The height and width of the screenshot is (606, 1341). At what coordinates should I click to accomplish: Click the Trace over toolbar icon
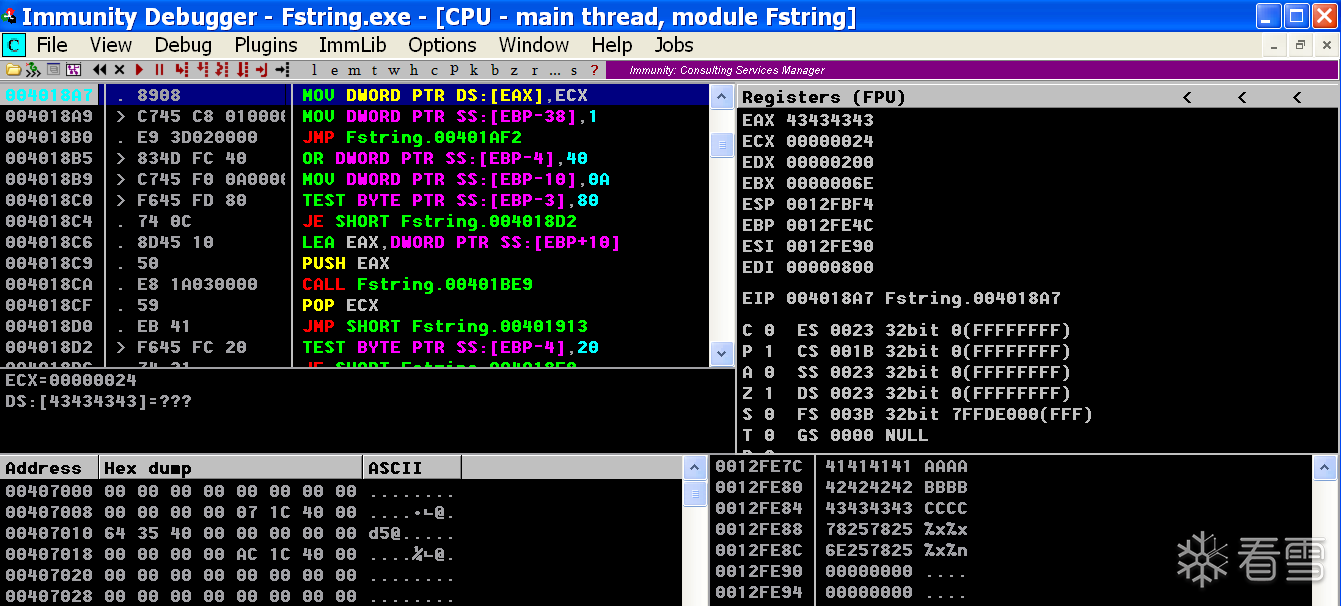pos(242,70)
